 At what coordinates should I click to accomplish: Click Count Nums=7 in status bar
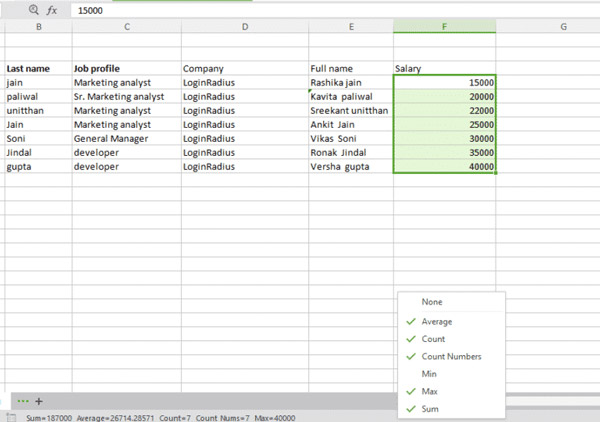click(x=222, y=418)
